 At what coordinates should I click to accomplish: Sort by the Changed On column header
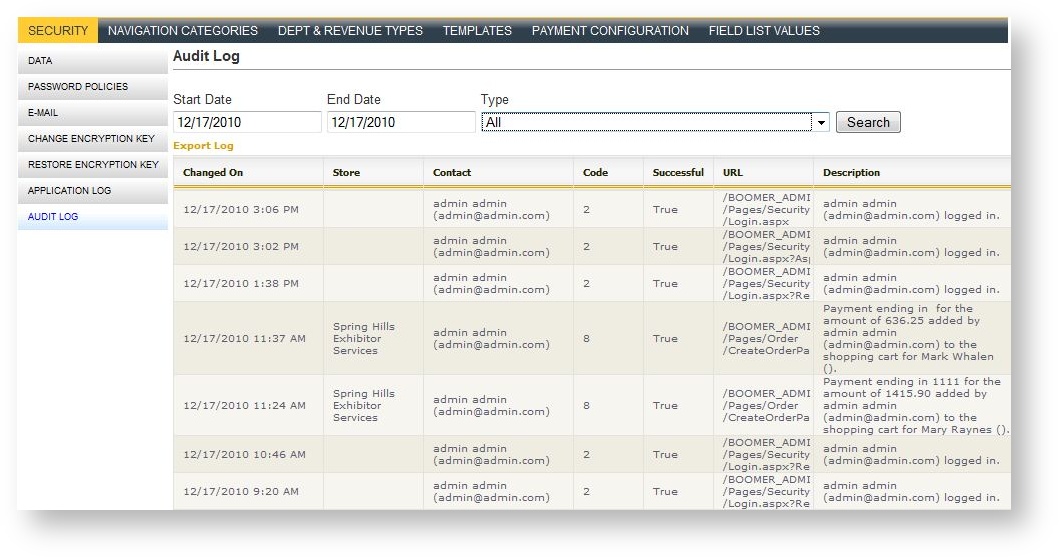coord(213,173)
